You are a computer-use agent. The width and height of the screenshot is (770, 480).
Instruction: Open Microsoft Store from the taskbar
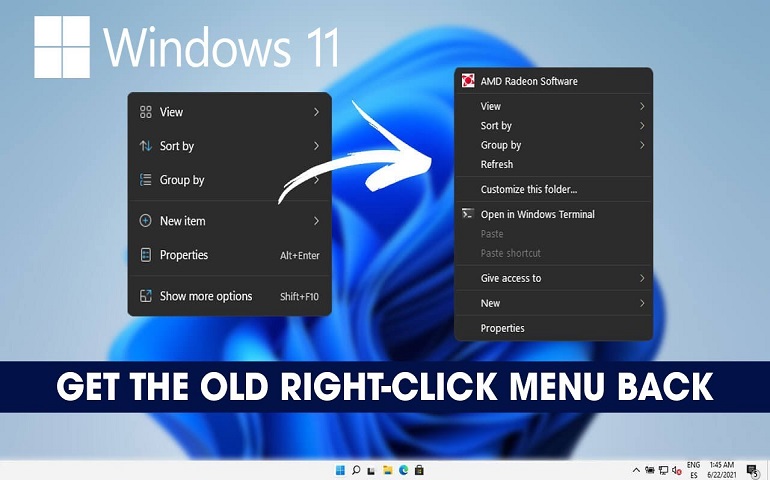pyautogui.click(x=419, y=470)
